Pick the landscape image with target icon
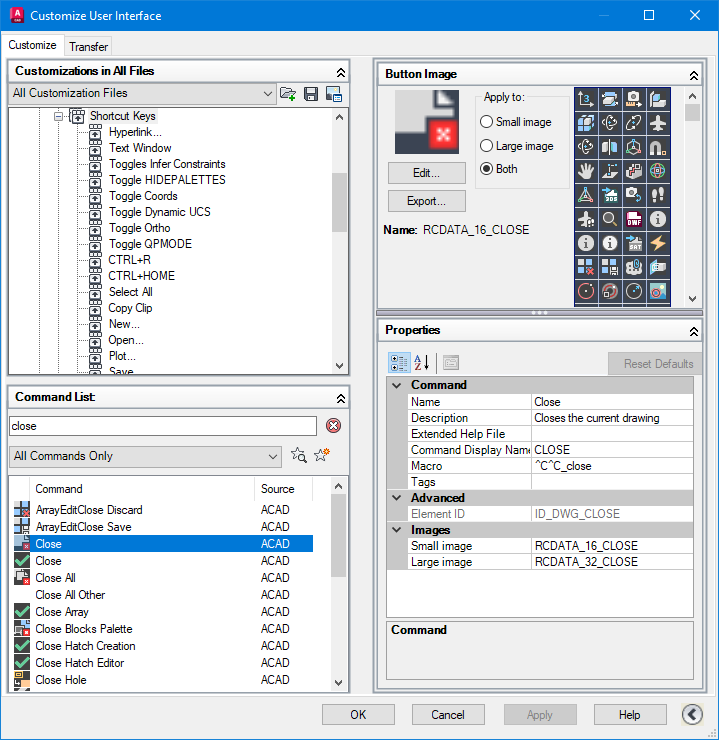Screen dimensions: 719x740 coord(658,291)
